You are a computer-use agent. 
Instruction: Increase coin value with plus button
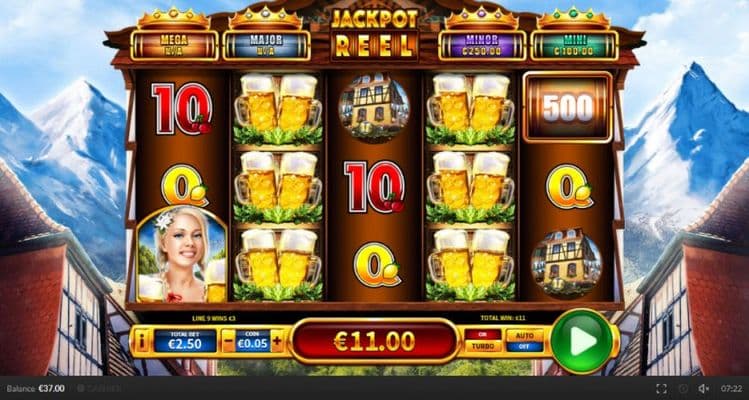[277, 341]
